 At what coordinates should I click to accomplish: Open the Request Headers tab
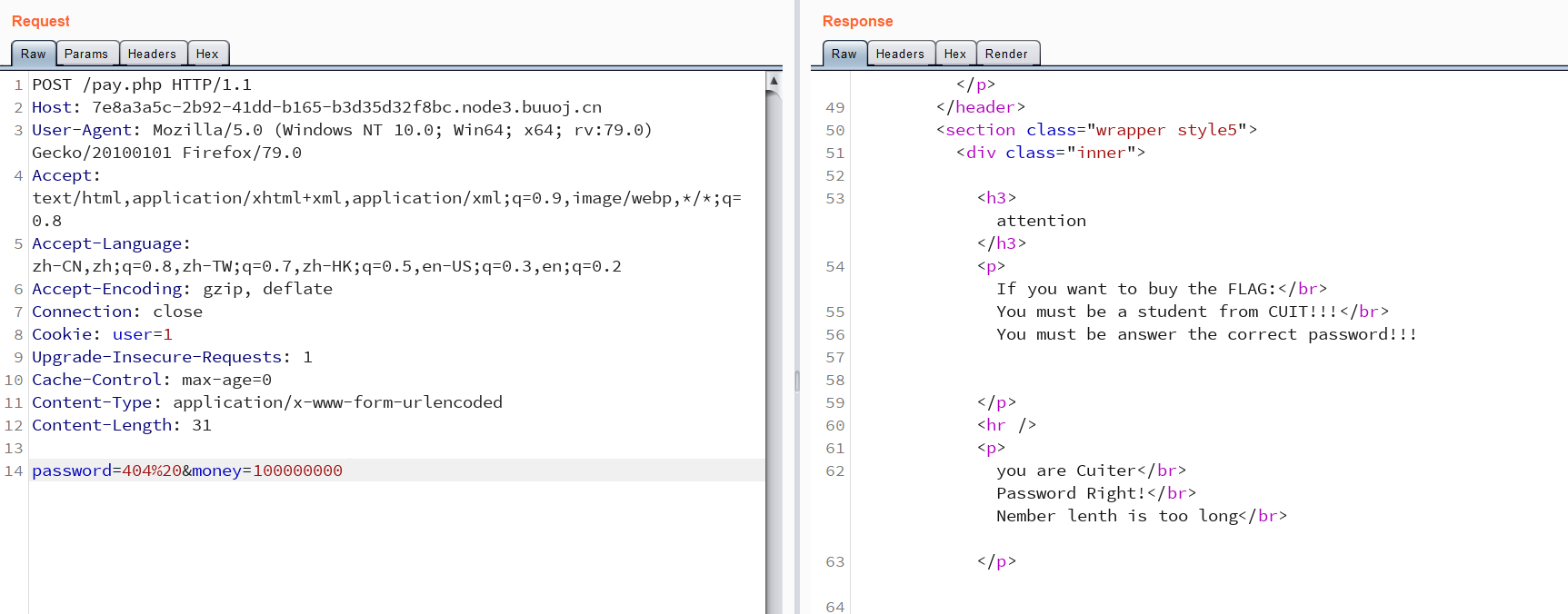(x=152, y=54)
